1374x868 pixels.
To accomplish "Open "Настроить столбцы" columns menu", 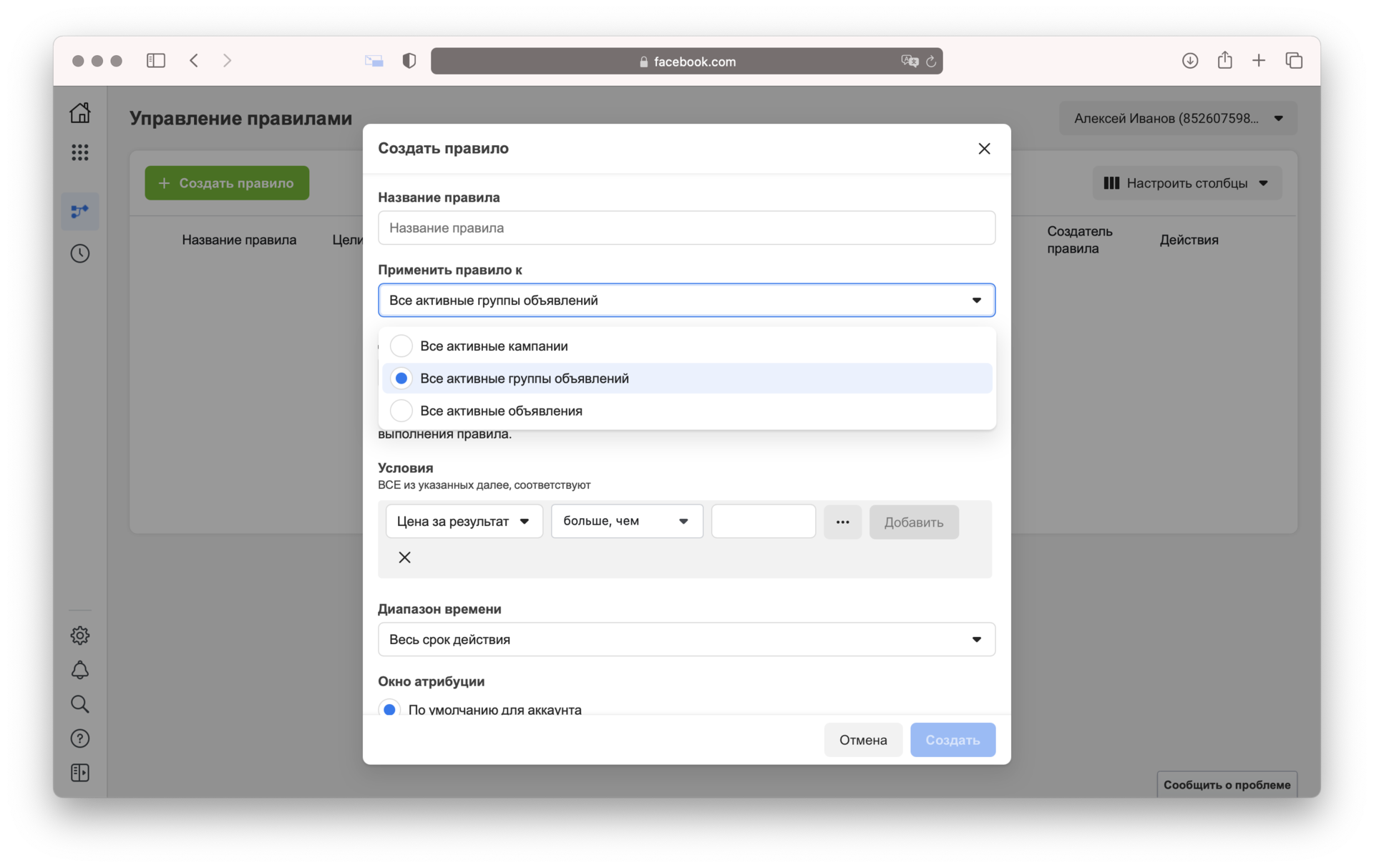I will coord(1186,183).
